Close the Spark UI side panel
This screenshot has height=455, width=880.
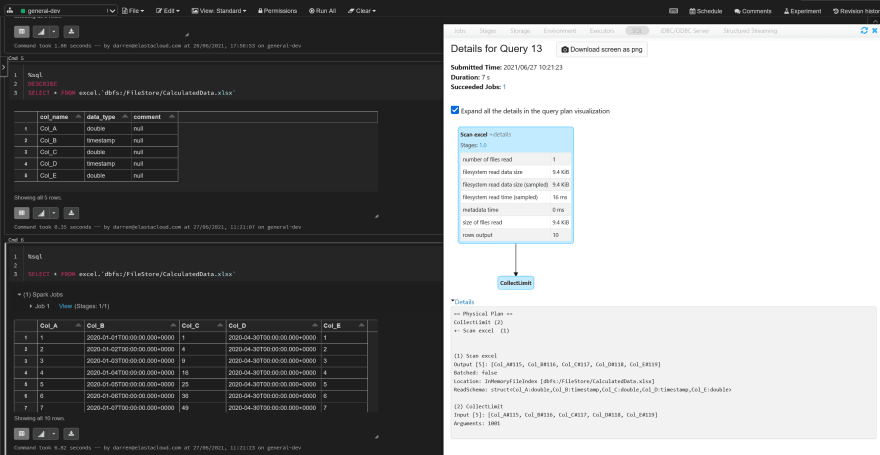pos(874,30)
